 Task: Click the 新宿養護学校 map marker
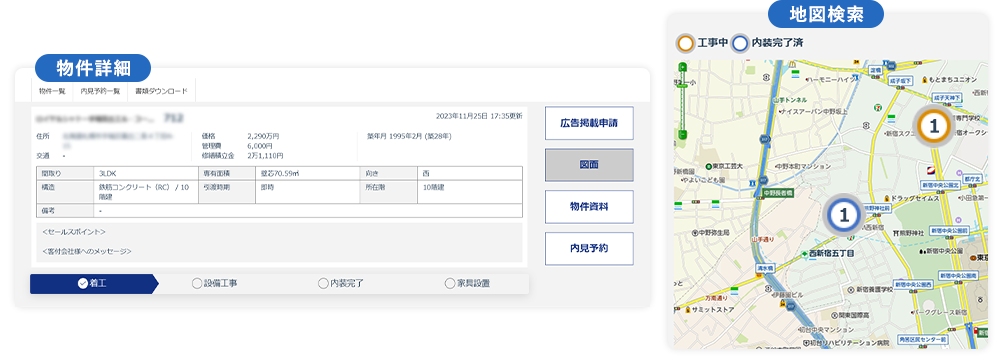870,289
